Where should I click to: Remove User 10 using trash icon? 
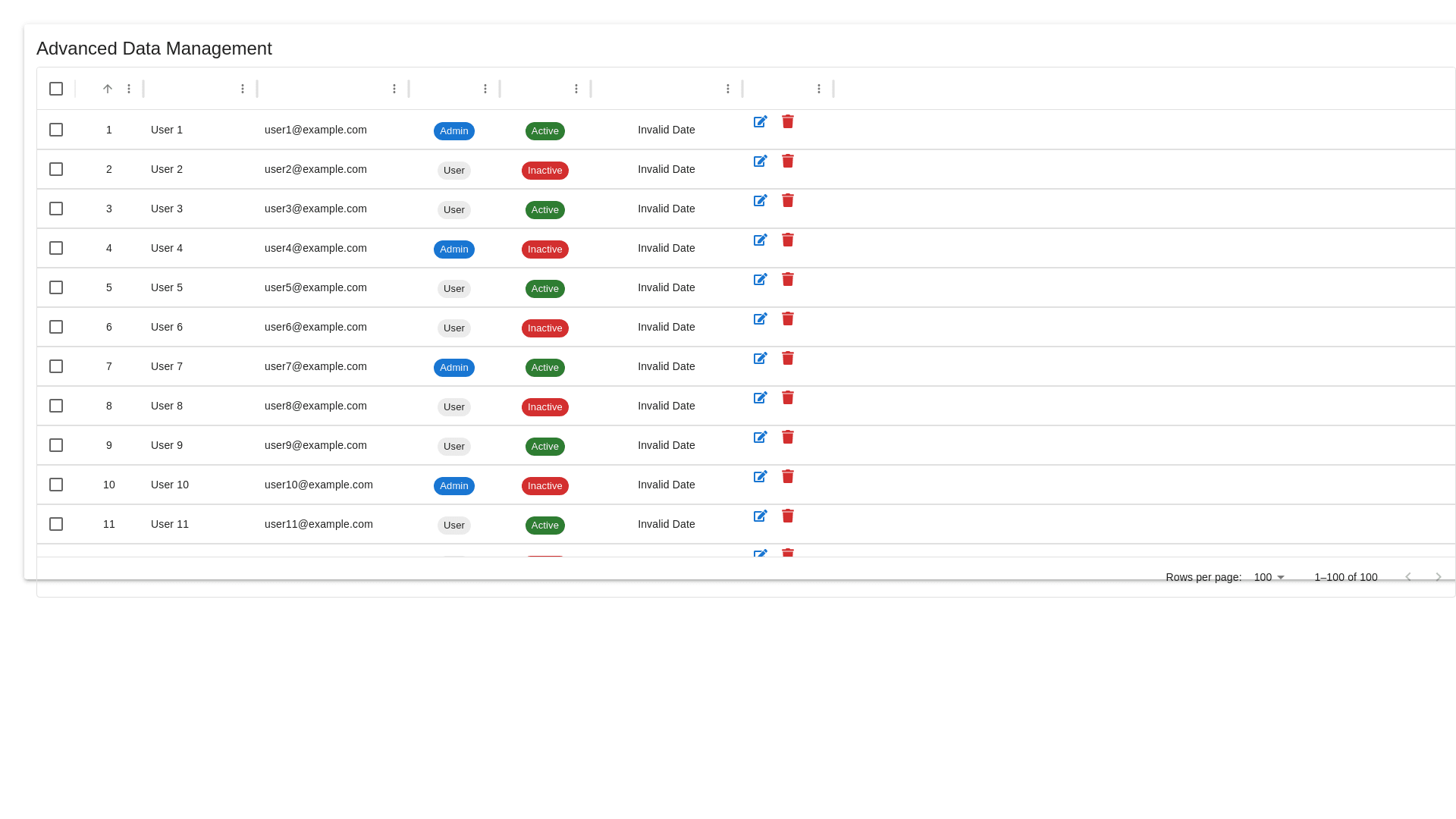click(x=788, y=477)
